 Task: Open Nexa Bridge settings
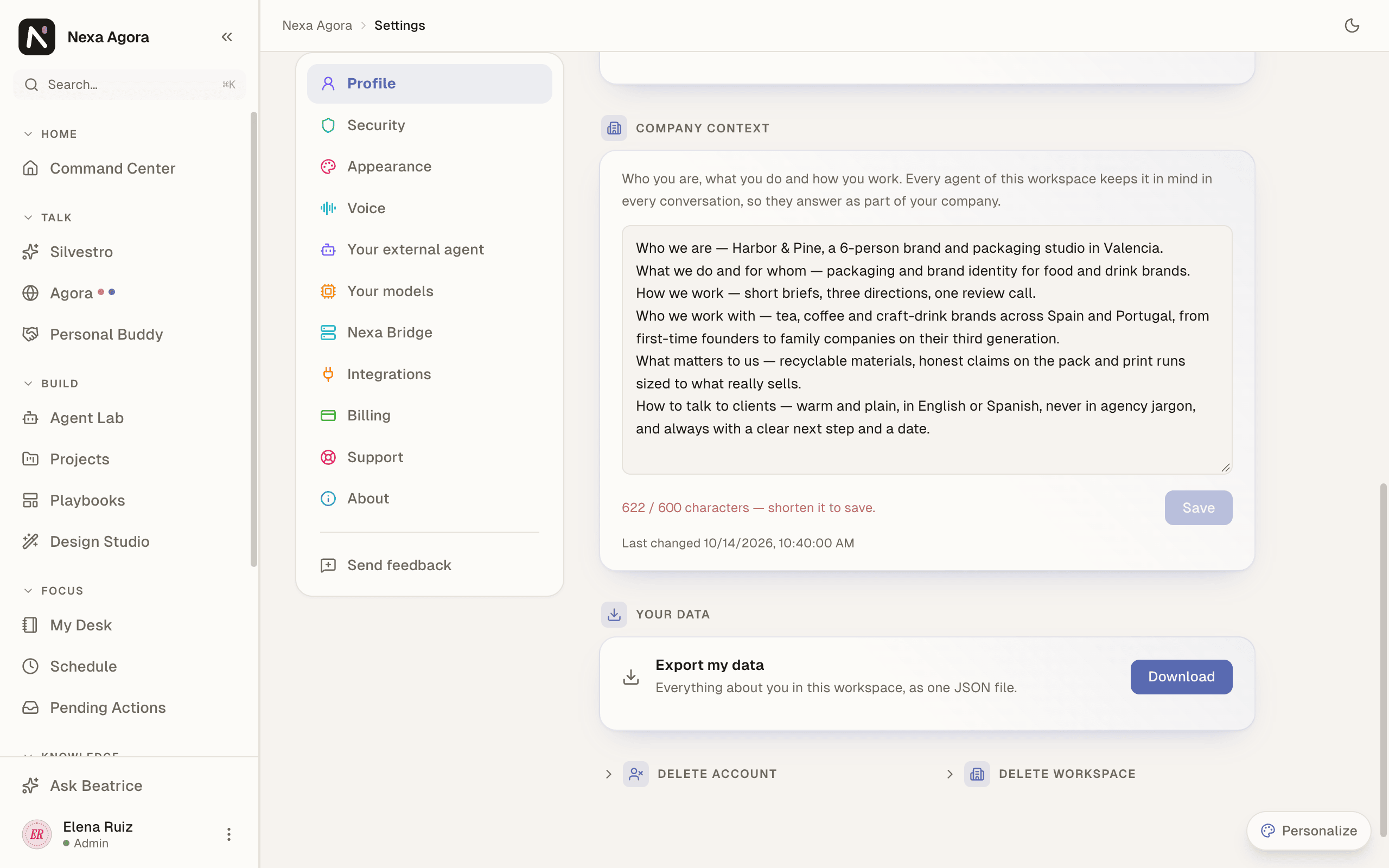(429, 333)
